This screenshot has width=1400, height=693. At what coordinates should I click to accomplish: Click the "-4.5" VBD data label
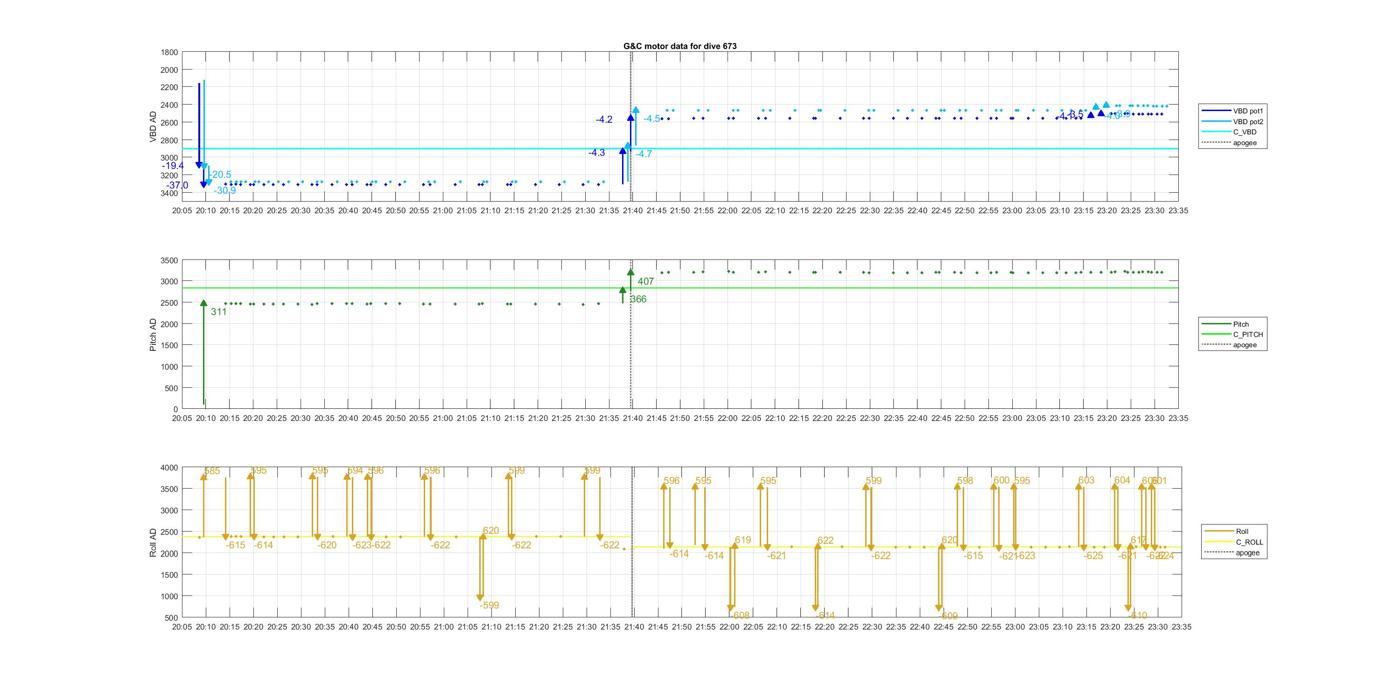[x=651, y=119]
